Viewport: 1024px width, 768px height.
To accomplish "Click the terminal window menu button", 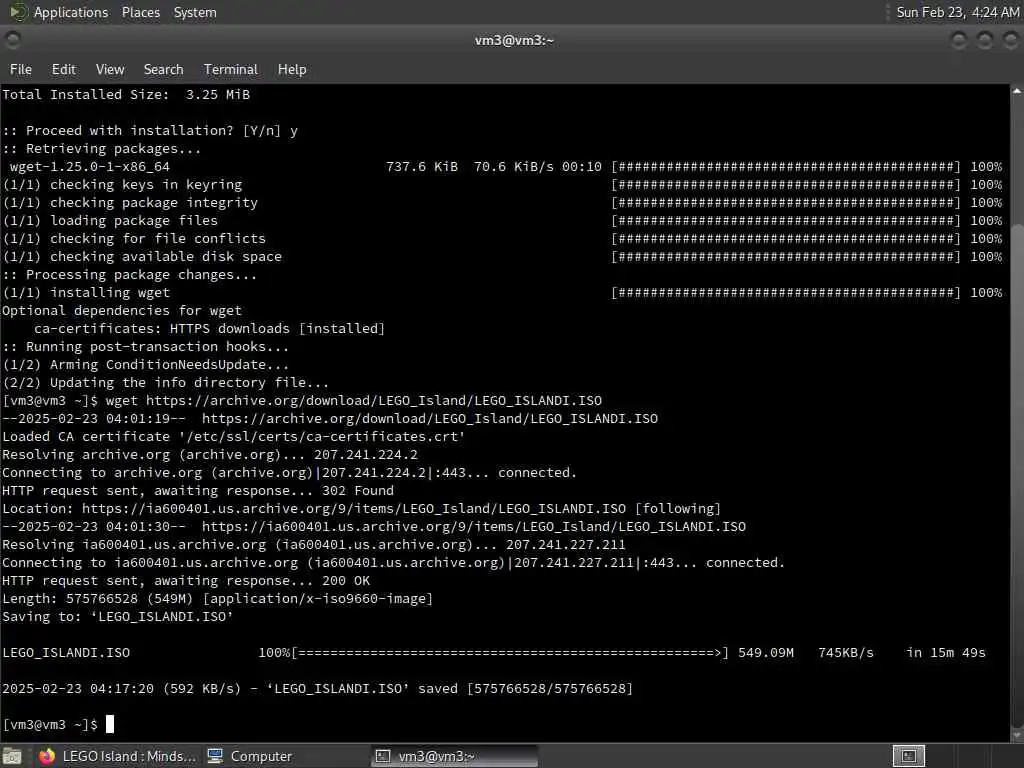I will click(x=12, y=40).
